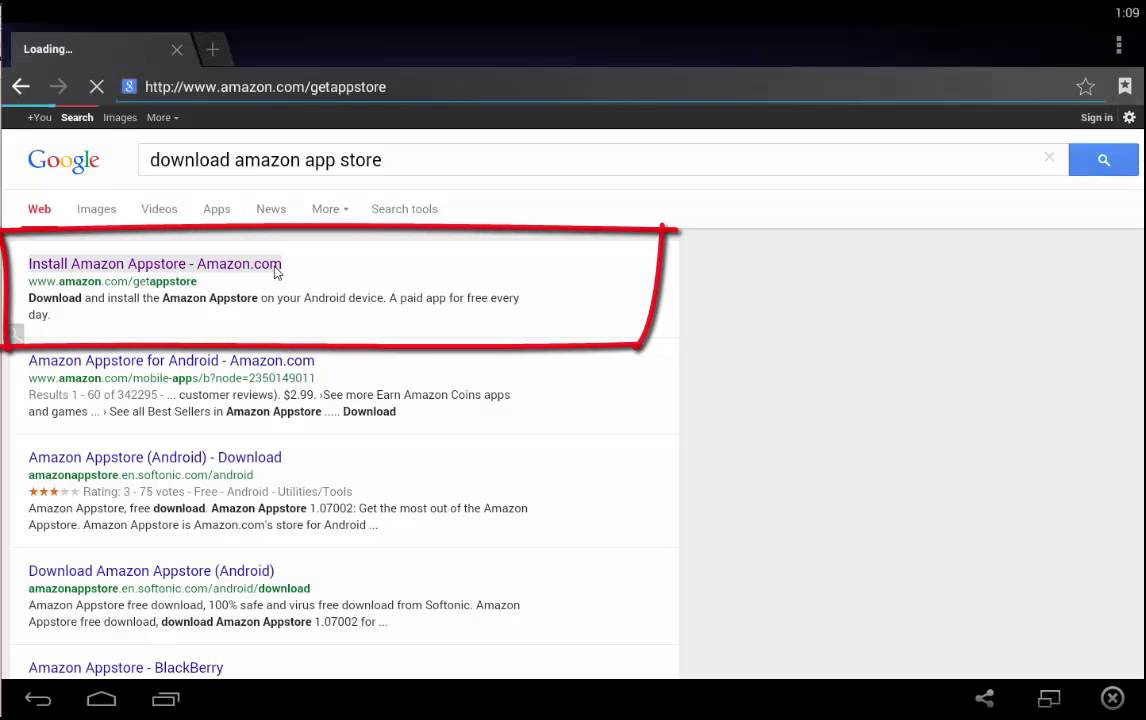Open Search tools
Image resolution: width=1146 pixels, height=720 pixels.
point(404,209)
